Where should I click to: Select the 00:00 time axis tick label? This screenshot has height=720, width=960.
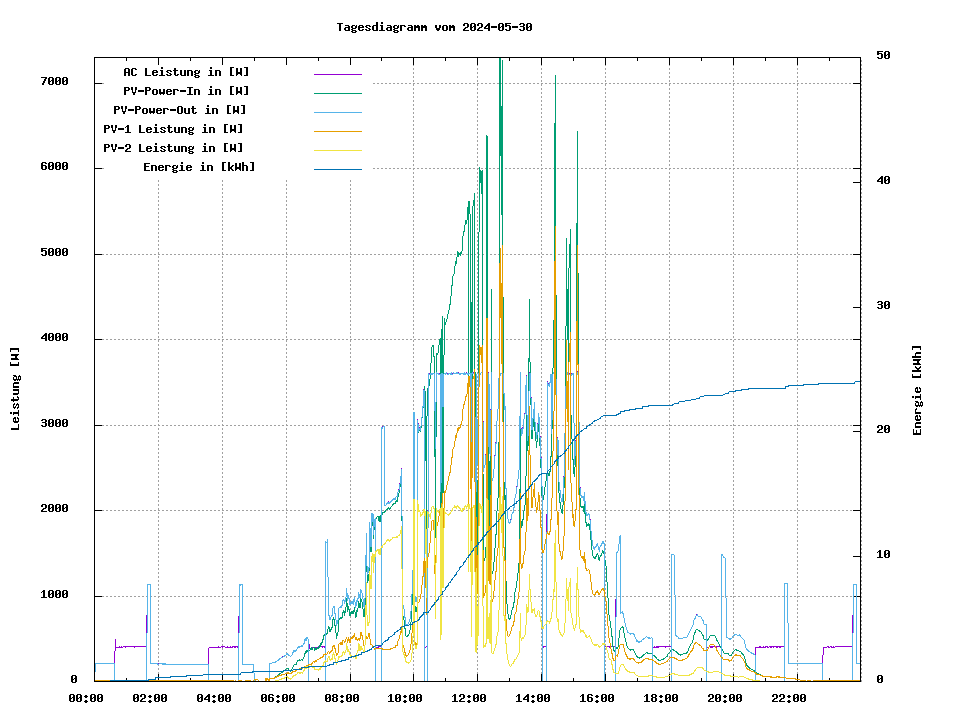click(x=86, y=698)
